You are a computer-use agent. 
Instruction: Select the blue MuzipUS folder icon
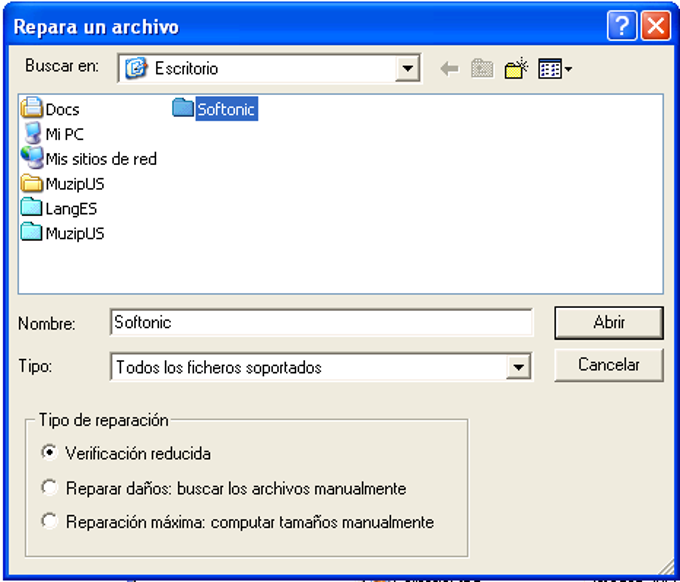pyautogui.click(x=32, y=232)
